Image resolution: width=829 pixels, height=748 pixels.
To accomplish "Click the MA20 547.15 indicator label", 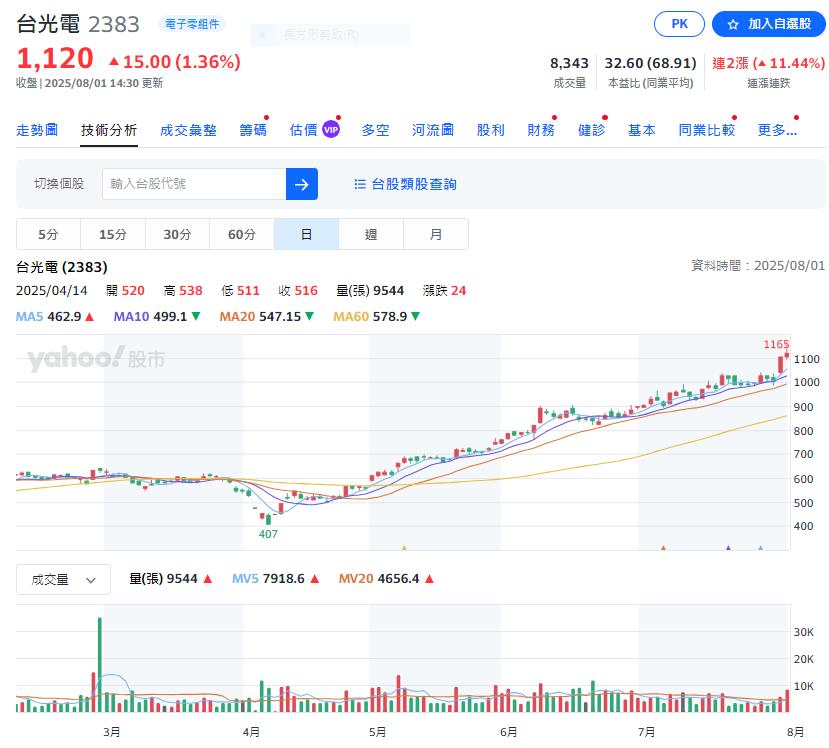I will pyautogui.click(x=267, y=317).
